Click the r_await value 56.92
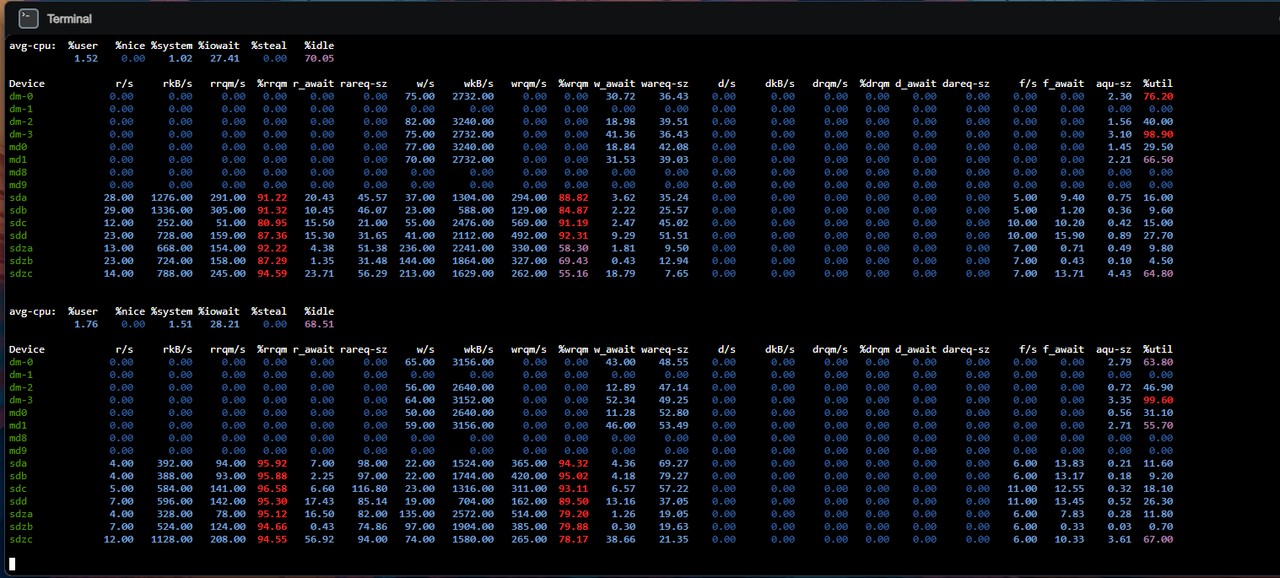The height and width of the screenshot is (578, 1280). click(x=319, y=539)
